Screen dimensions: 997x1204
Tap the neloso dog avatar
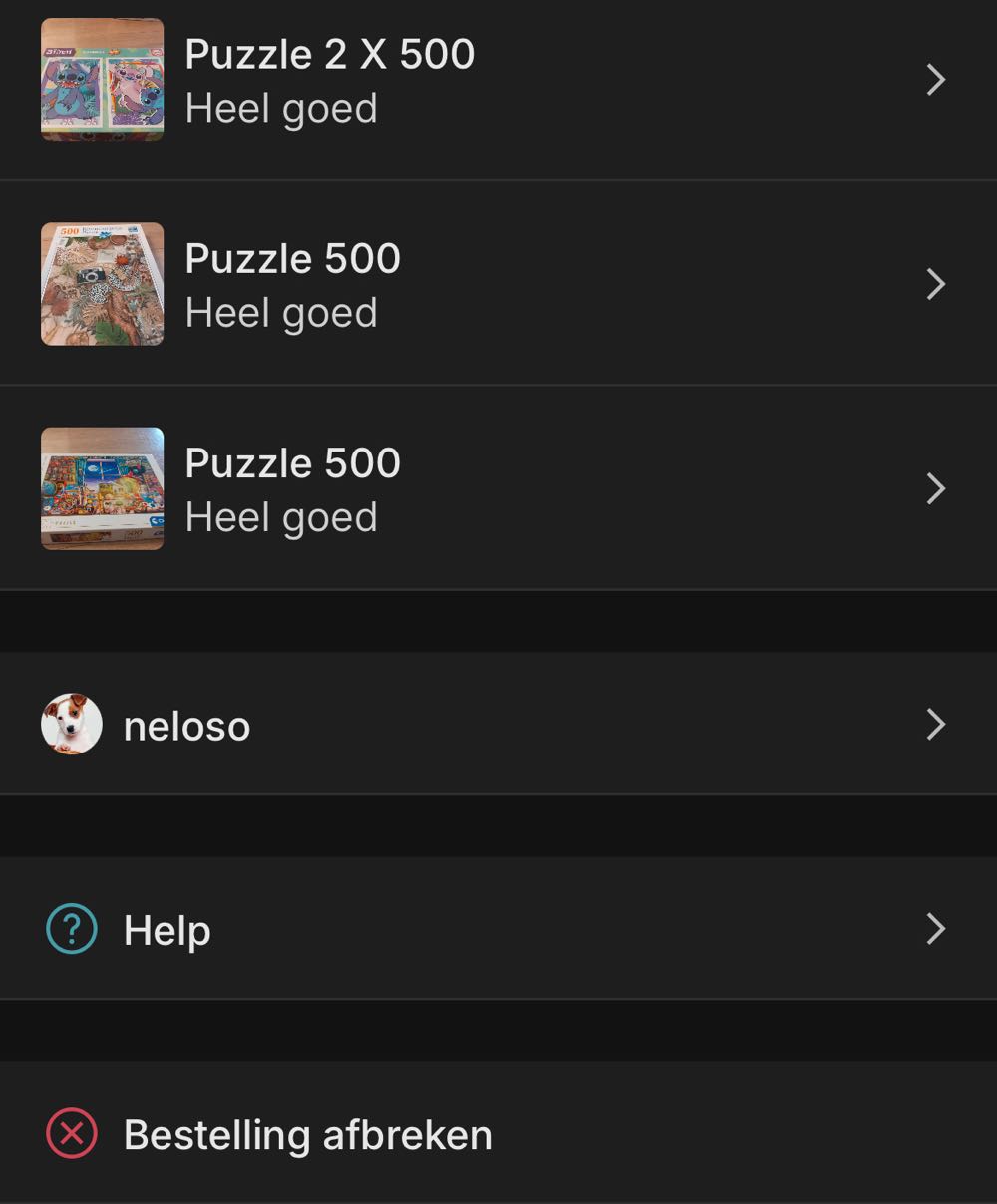pos(72,725)
